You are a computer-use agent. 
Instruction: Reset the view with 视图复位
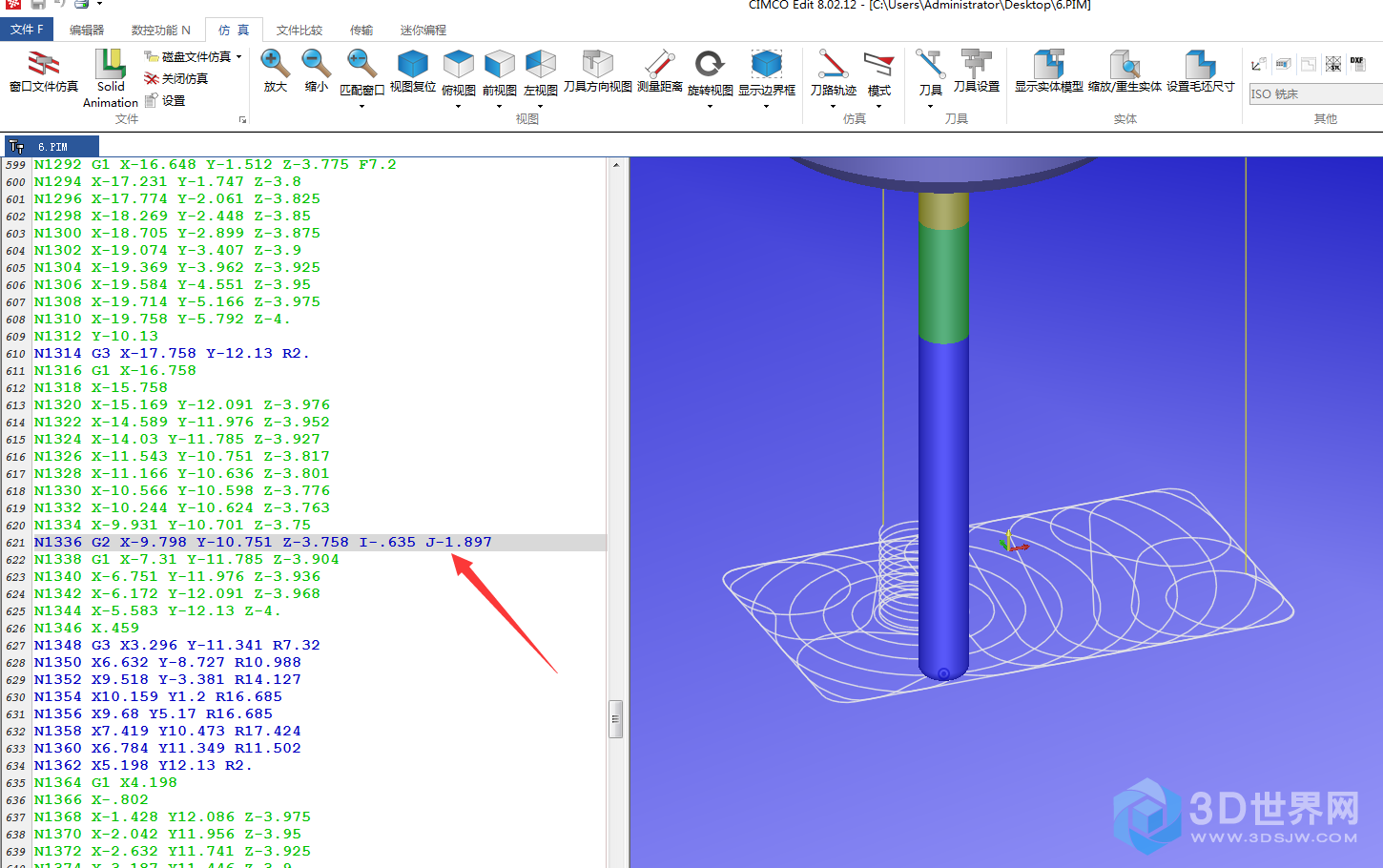[x=412, y=71]
